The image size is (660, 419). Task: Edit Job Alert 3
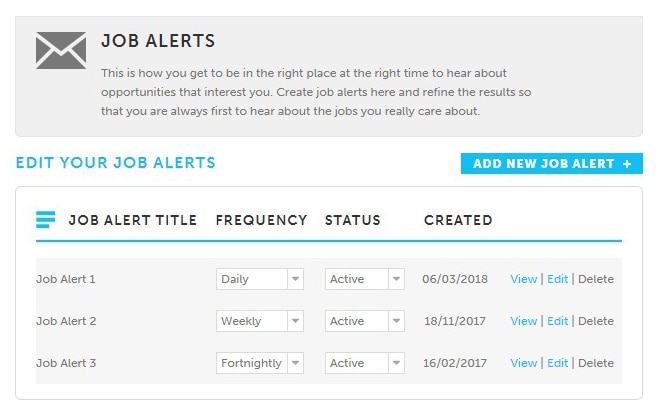click(x=557, y=364)
